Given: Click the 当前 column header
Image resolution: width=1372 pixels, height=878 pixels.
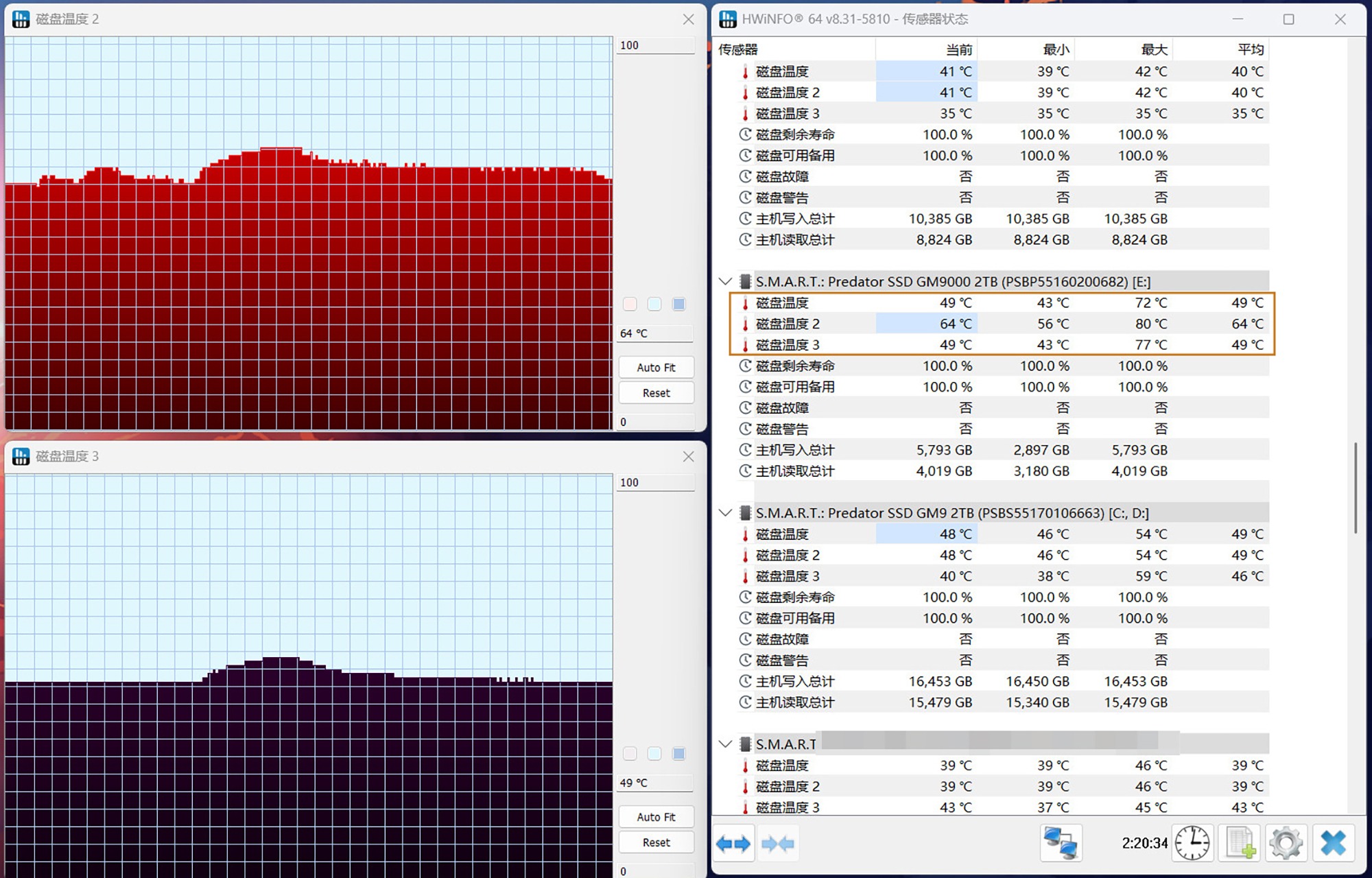Looking at the screenshot, I should pyautogui.click(x=958, y=49).
